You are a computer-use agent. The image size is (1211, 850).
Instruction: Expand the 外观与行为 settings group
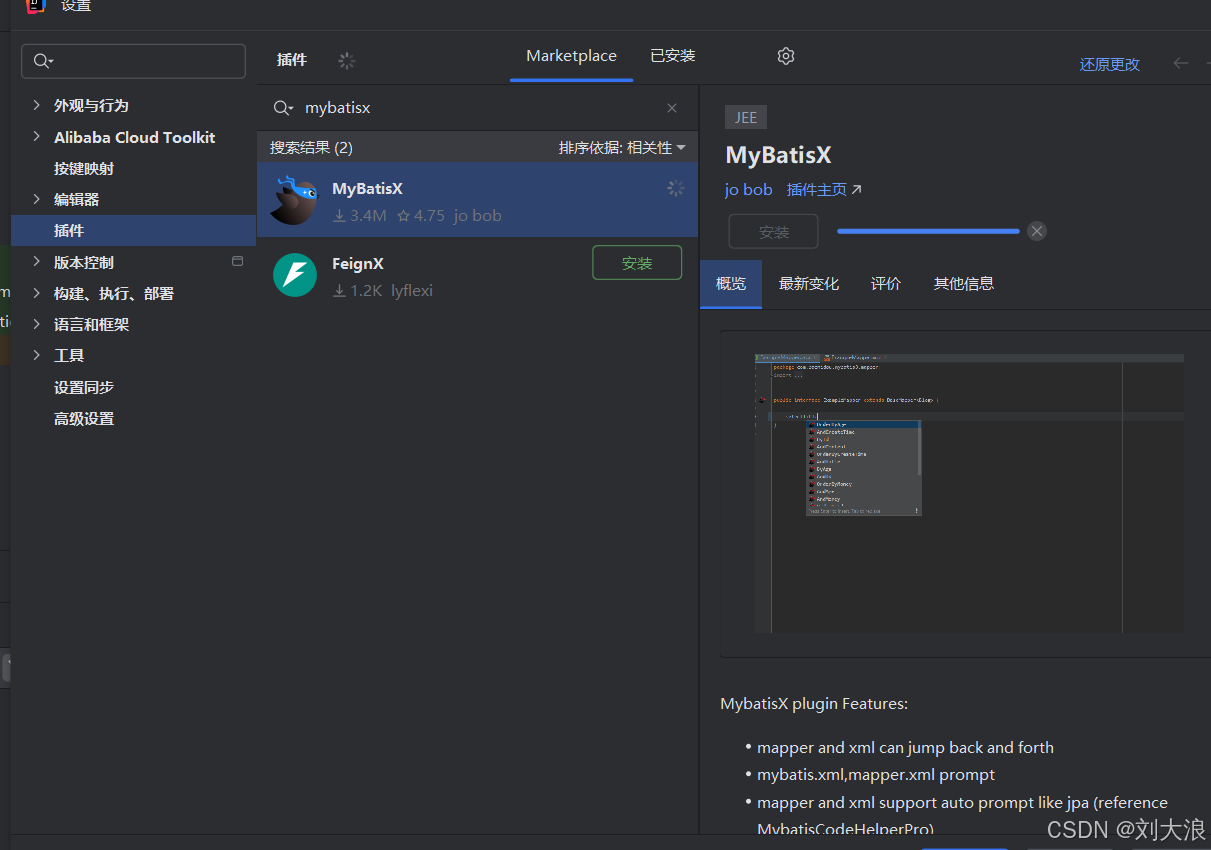pyautogui.click(x=37, y=105)
